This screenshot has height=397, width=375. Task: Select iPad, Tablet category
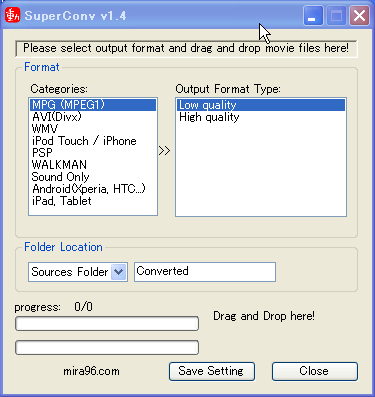93,201
